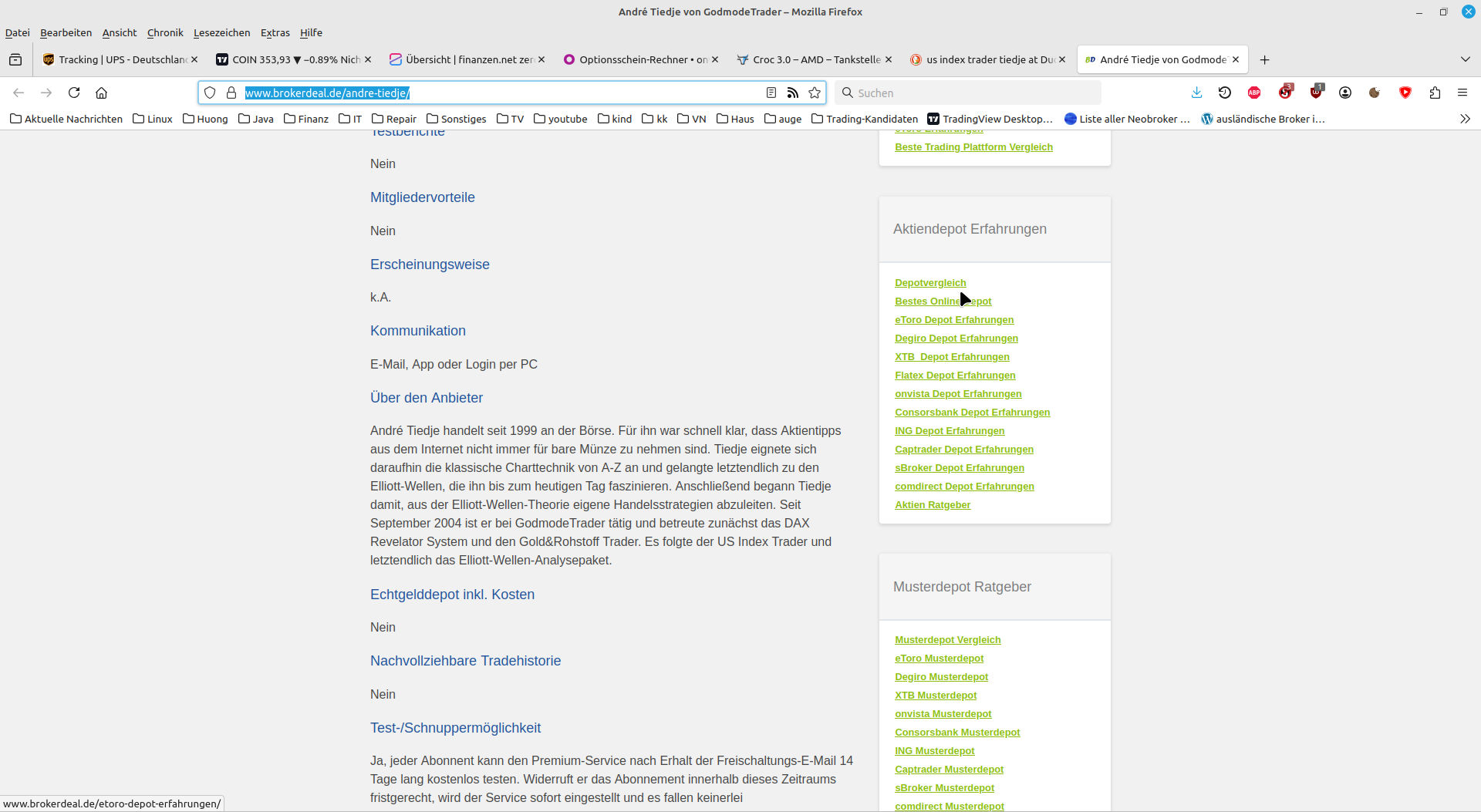Open the Firefox account icon

(1345, 93)
